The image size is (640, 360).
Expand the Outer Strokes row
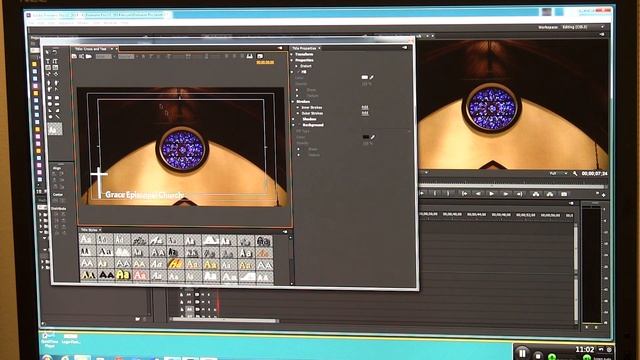coord(298,113)
